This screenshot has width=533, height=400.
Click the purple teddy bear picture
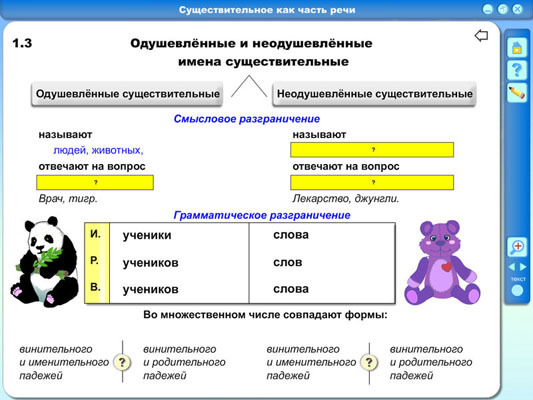coord(442,262)
